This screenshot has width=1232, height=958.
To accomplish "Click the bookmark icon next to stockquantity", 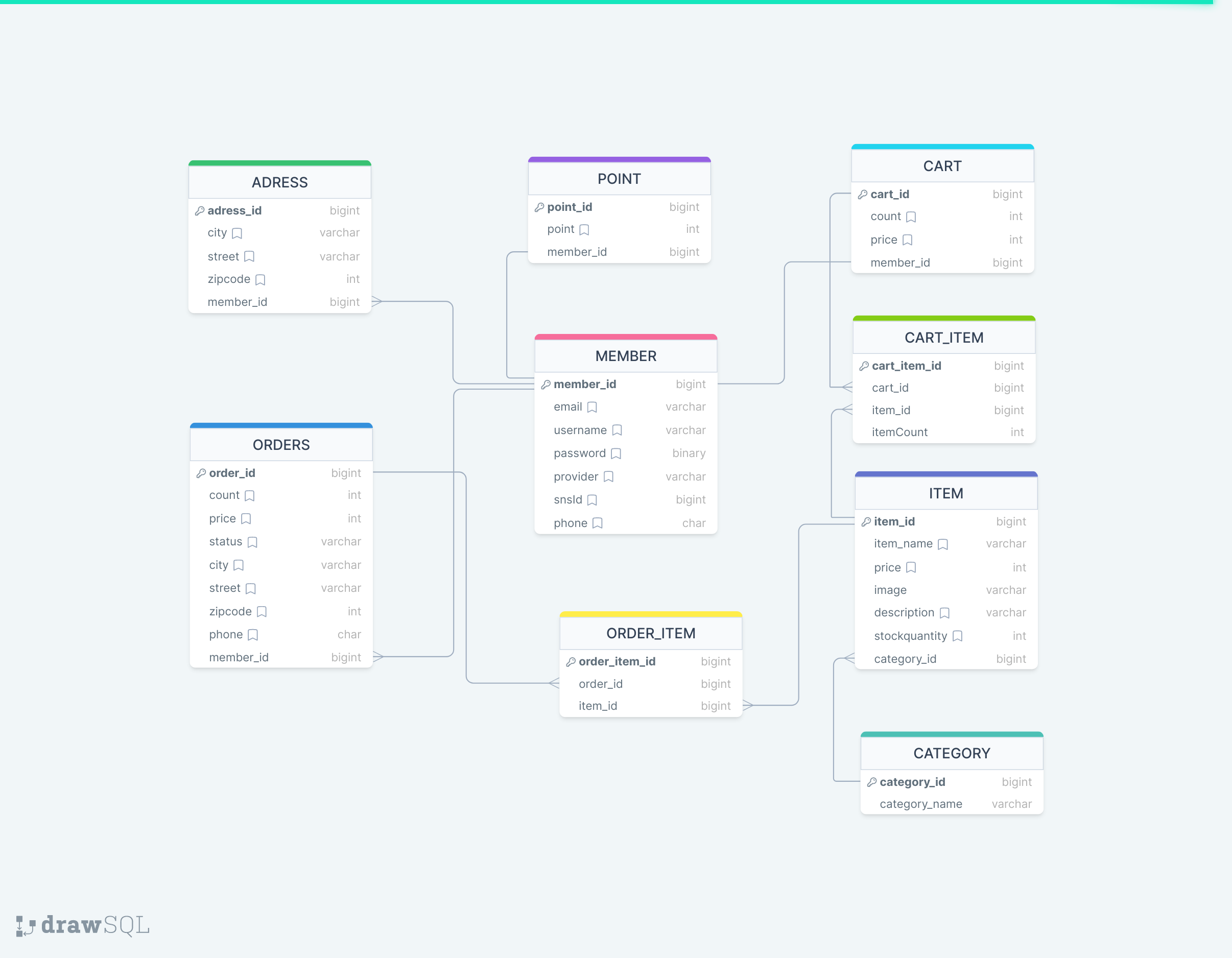I will [957, 637].
